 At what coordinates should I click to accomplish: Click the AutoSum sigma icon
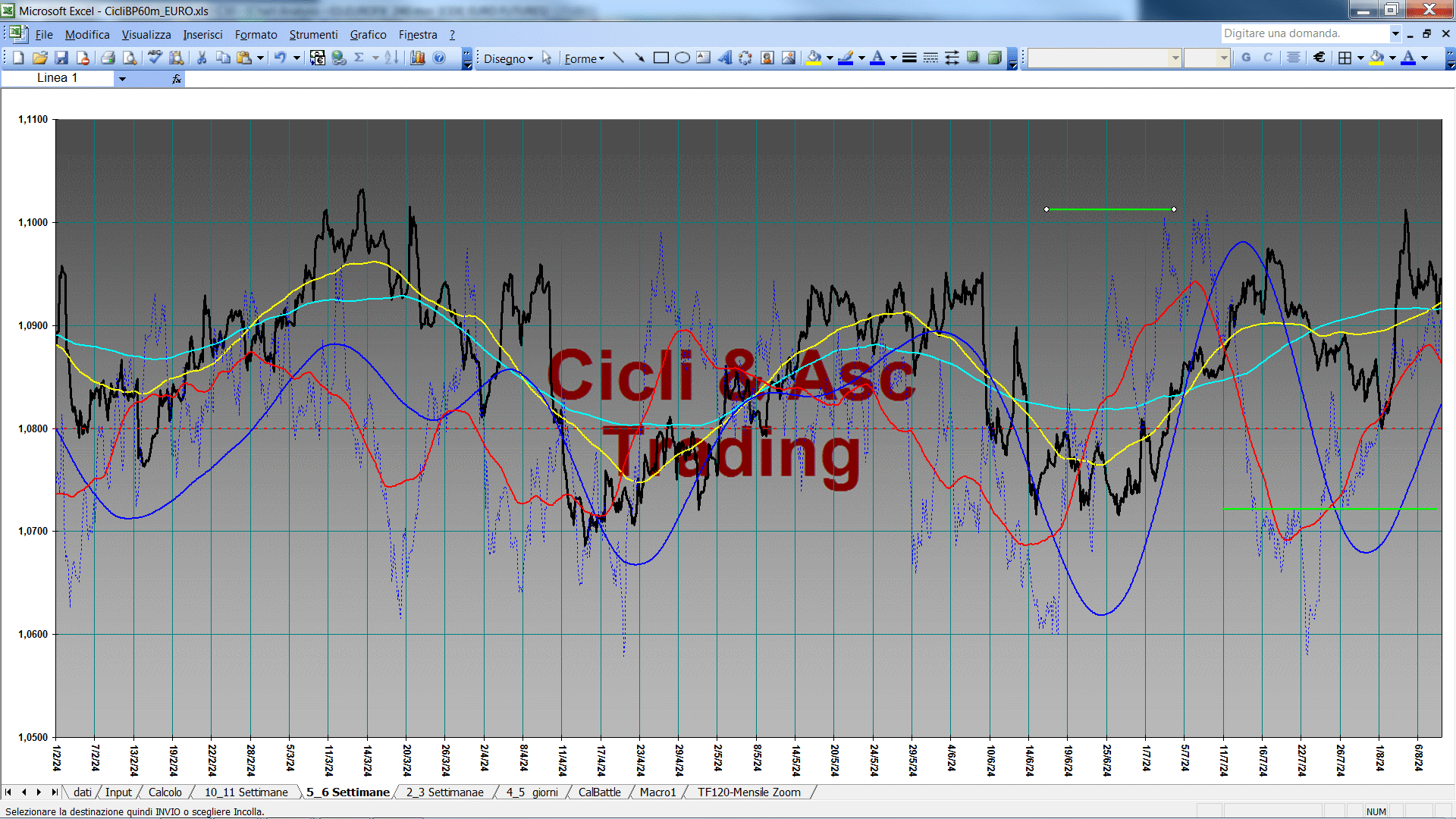[359, 58]
